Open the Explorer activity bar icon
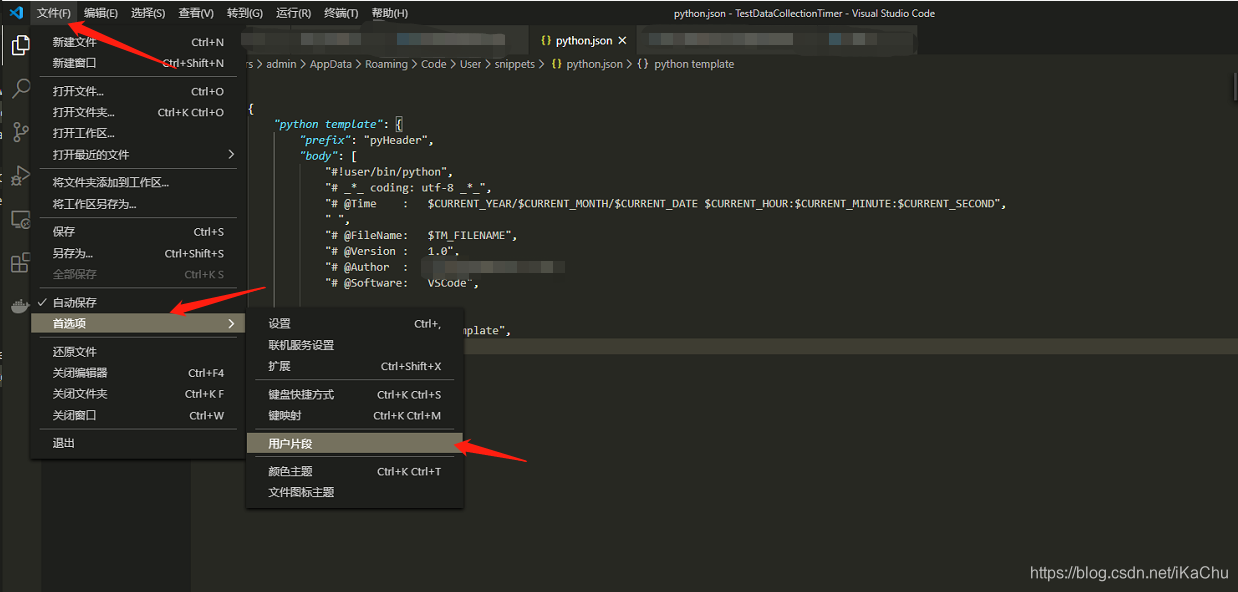This screenshot has height=592, width=1238. pos(20,44)
